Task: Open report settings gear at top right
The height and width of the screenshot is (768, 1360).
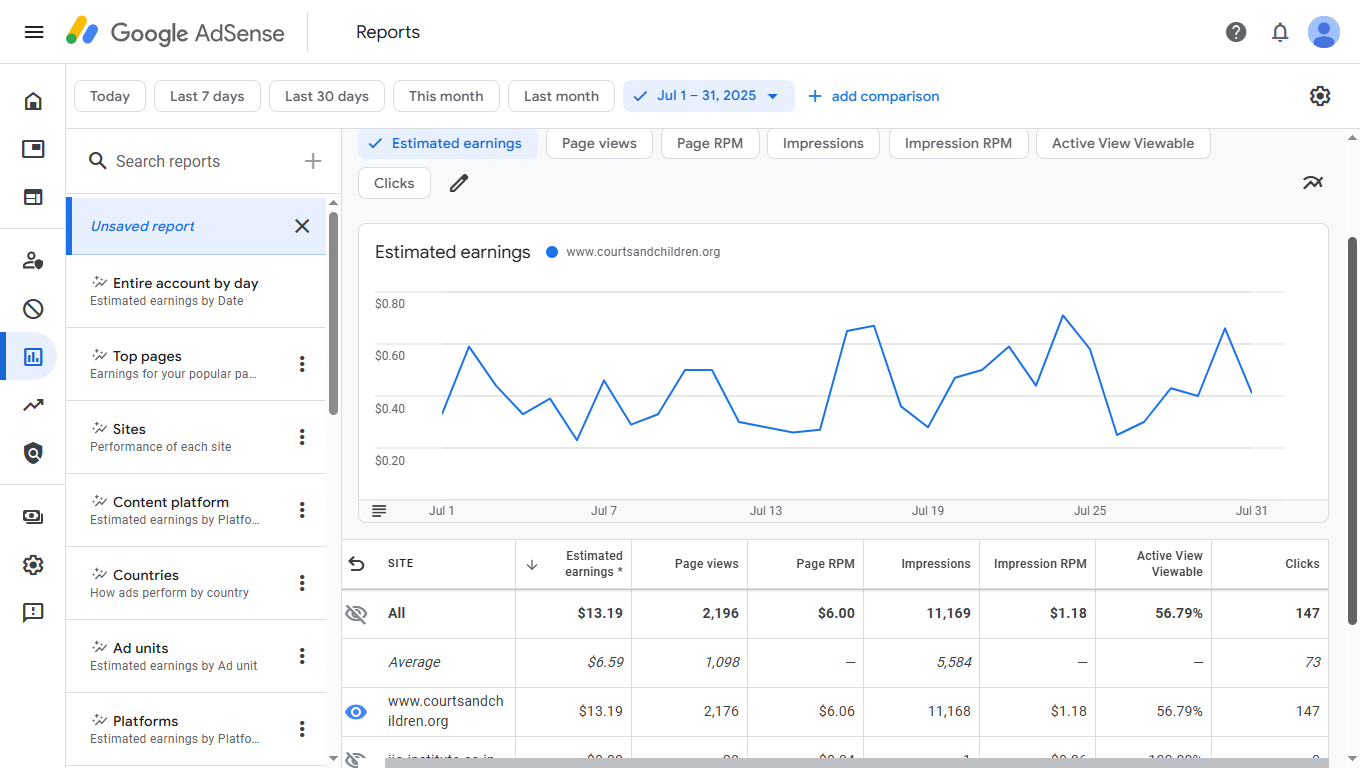Action: 1320,96
